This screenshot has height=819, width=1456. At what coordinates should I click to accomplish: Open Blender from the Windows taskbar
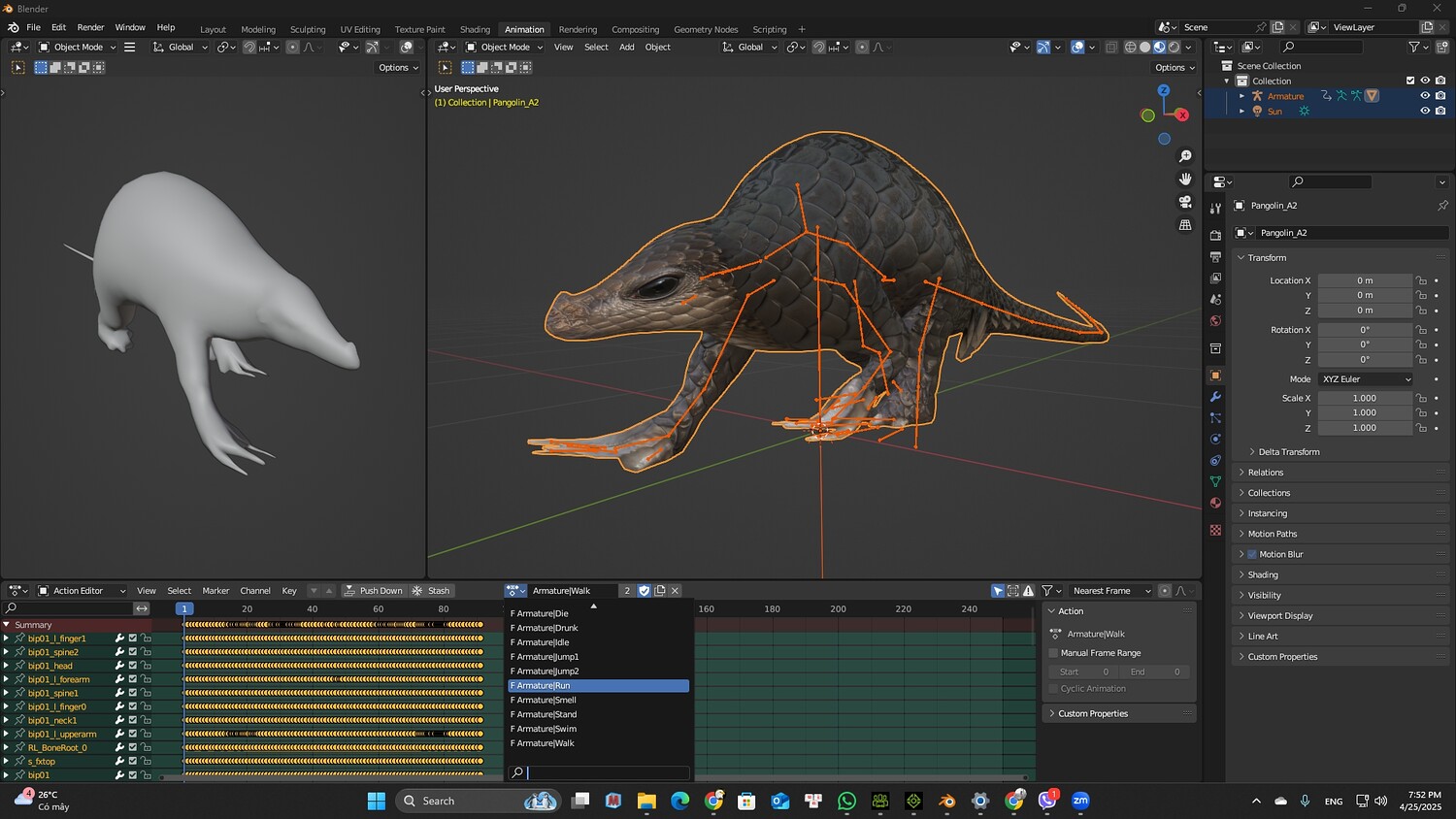pyautogui.click(x=946, y=801)
